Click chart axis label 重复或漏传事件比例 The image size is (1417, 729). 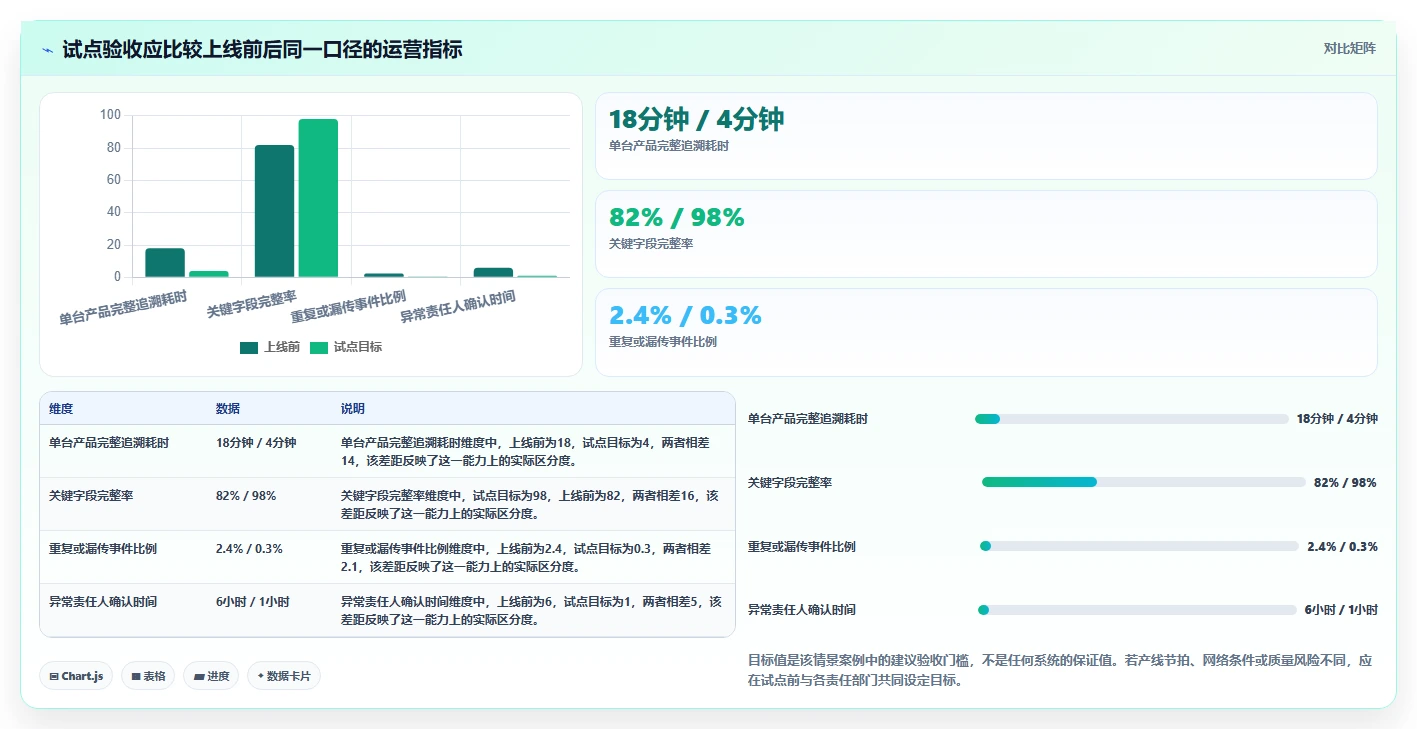point(348,305)
